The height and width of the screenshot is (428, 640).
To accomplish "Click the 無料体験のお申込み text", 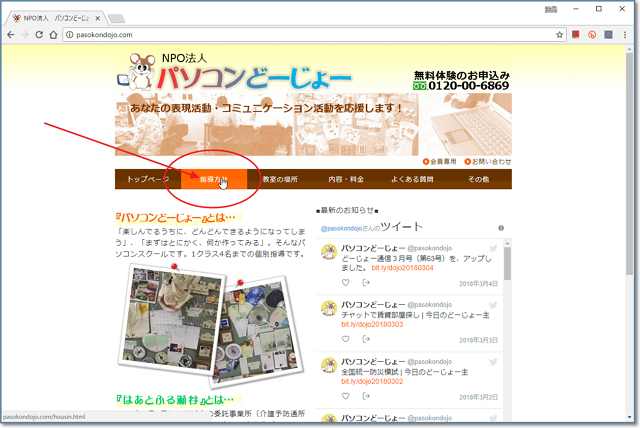I will [462, 75].
